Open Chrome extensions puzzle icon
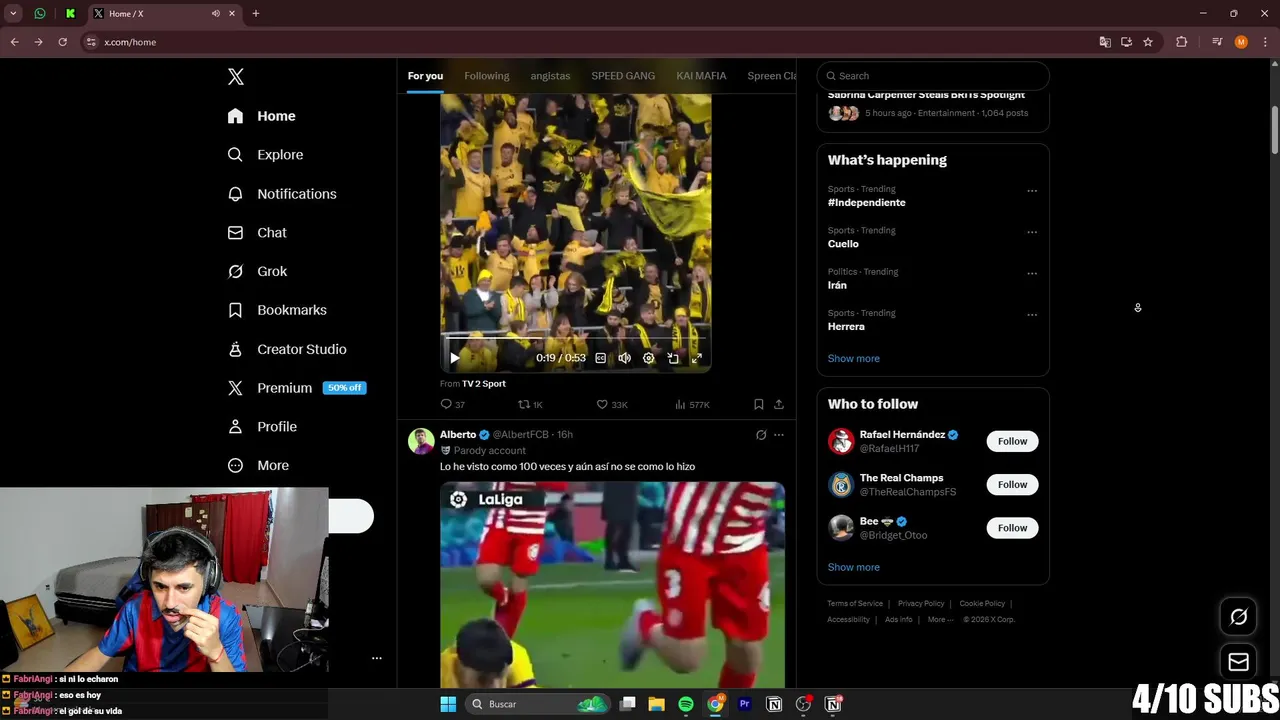 1181,42
